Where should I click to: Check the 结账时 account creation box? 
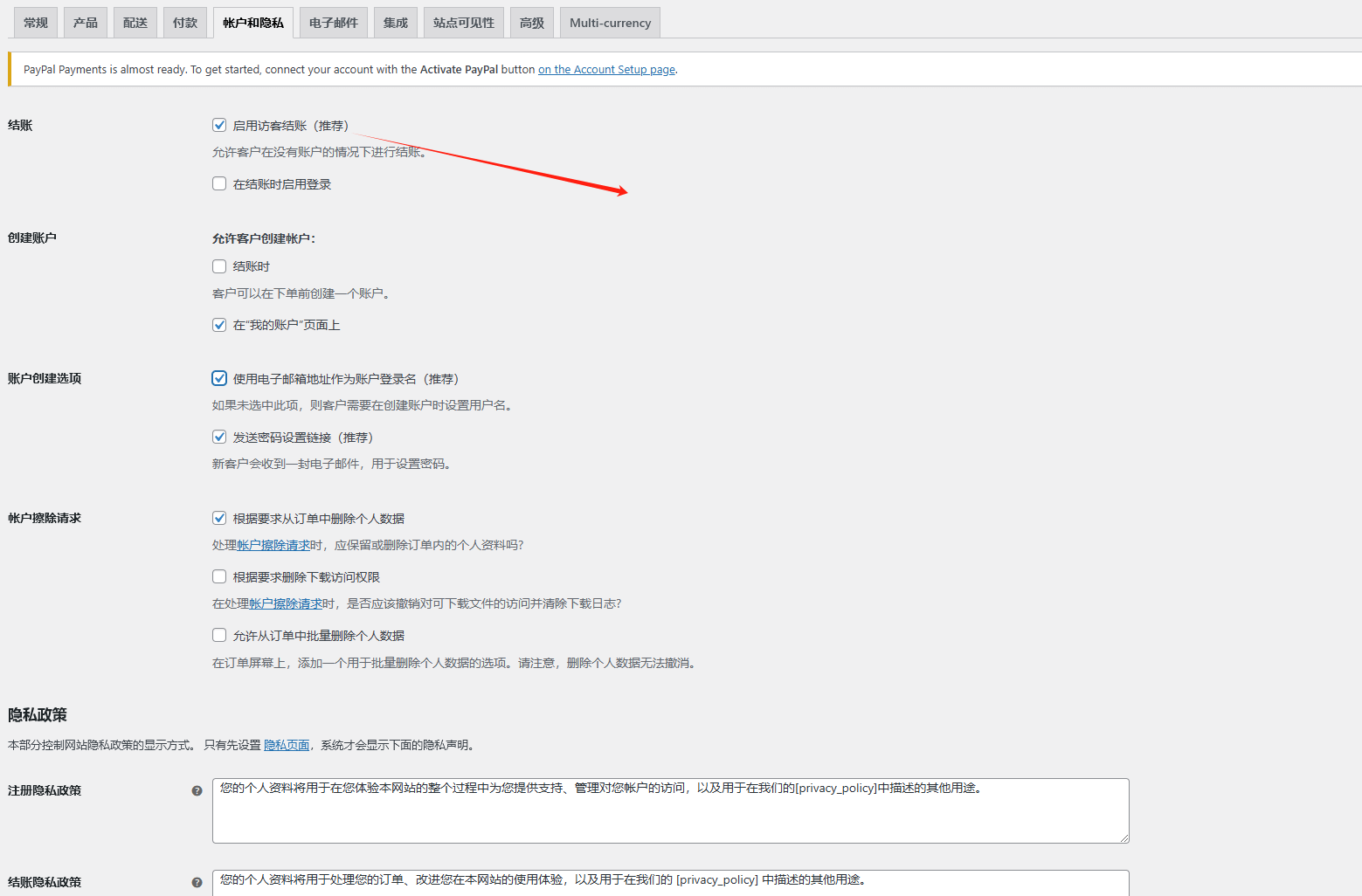pos(219,266)
